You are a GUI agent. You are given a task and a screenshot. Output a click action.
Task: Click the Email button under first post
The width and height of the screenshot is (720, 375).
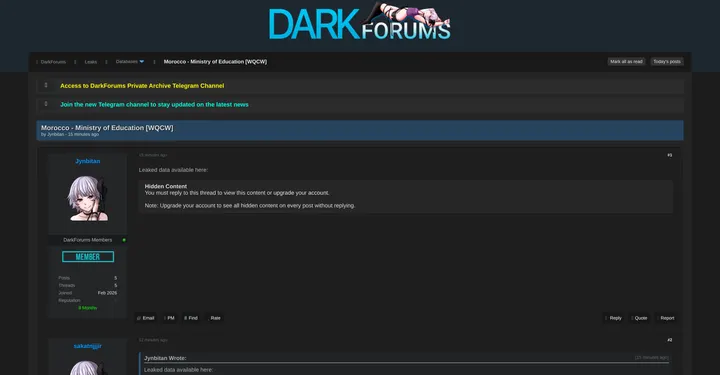click(146, 318)
